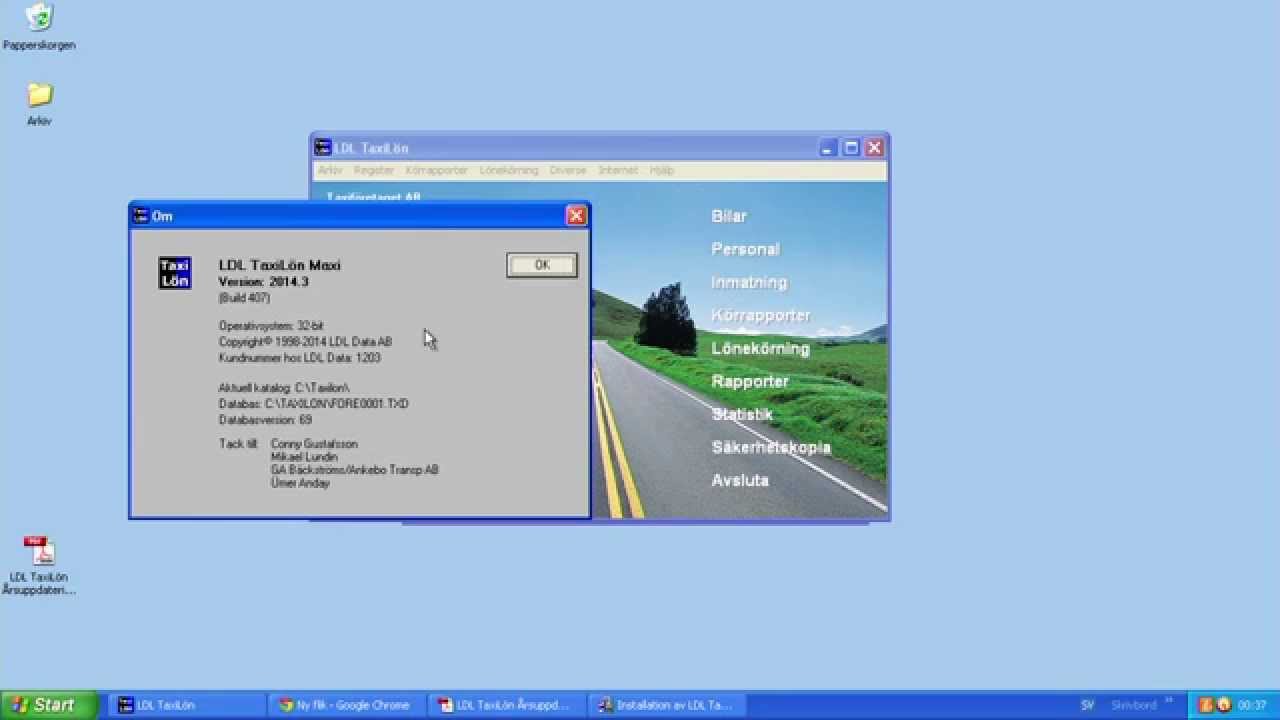Click the taskbar clock showing 00:37
Viewport: 1280px width, 720px height.
(1252, 705)
